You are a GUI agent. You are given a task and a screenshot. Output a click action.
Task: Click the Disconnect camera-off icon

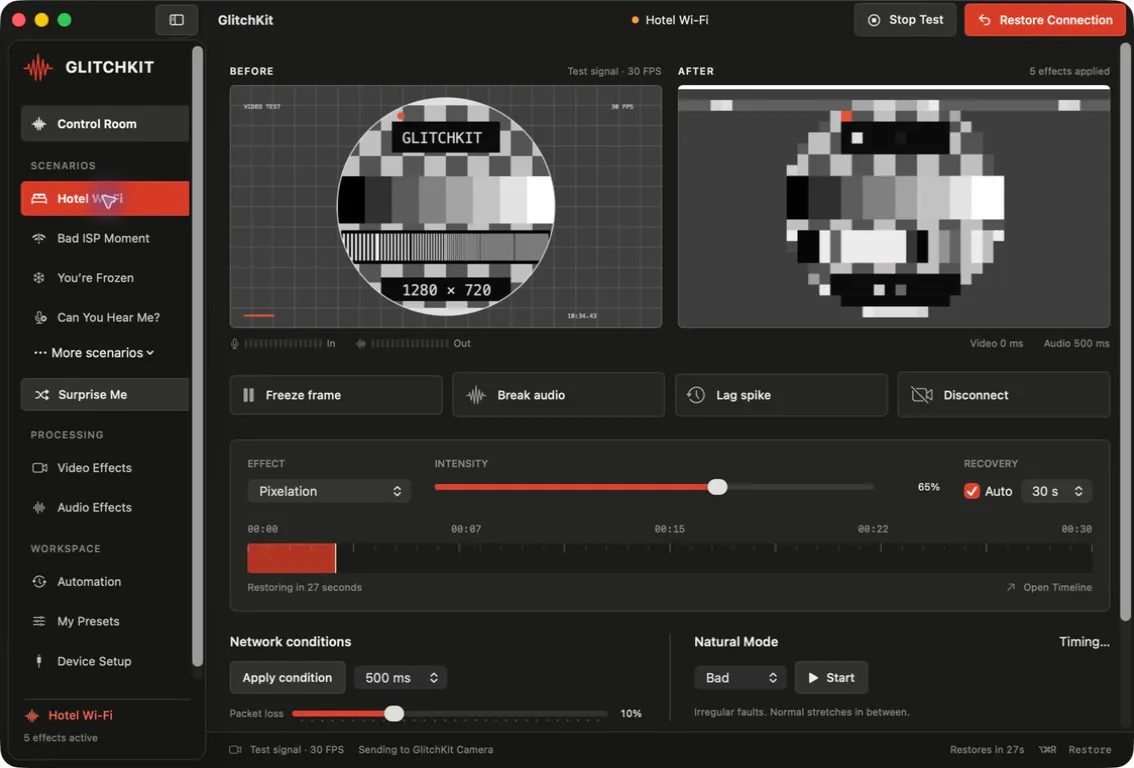pyautogui.click(x=921, y=395)
